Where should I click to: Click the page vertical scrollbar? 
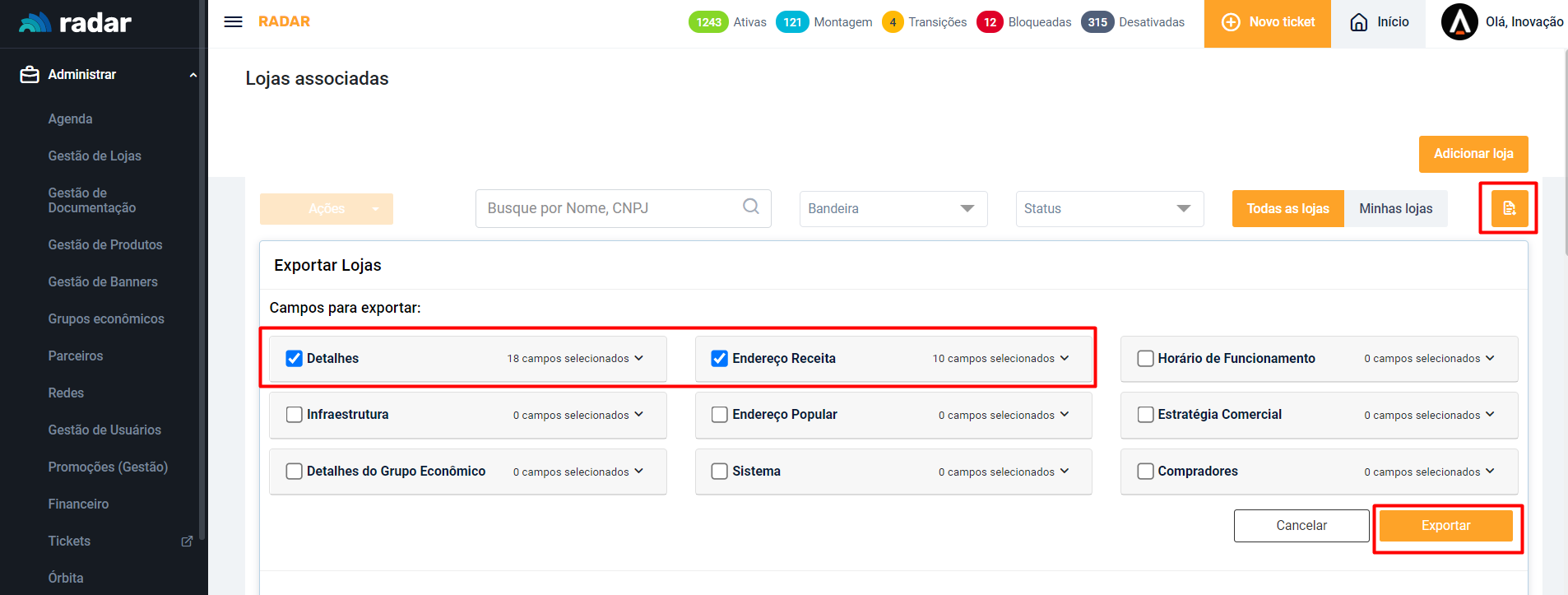[x=1566, y=165]
